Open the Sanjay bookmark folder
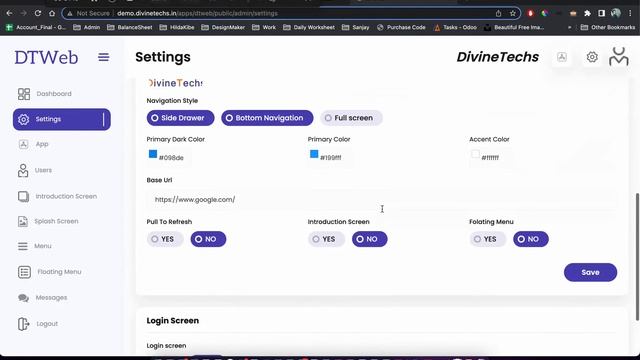Screen dimensions: 640x360 click(x=356, y=27)
